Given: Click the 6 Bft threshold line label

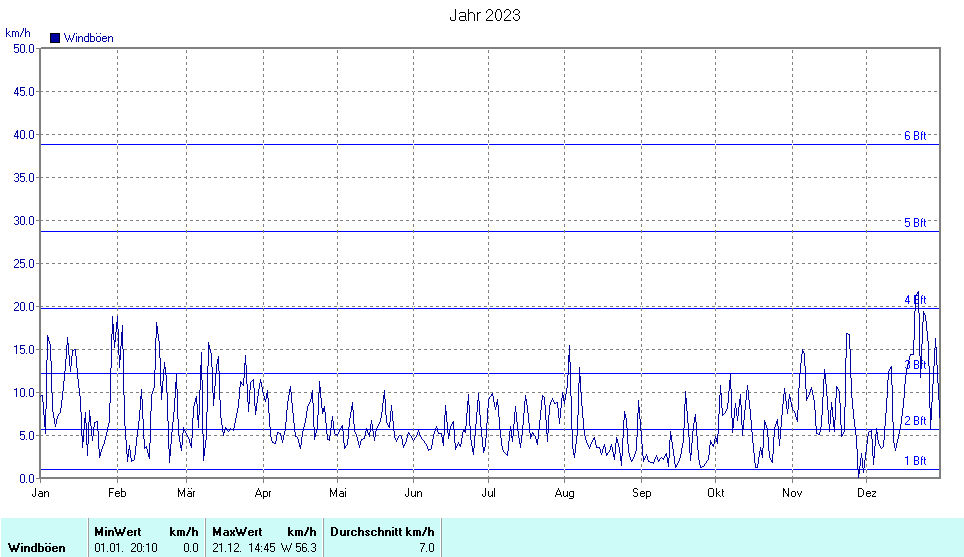Looking at the screenshot, I should pos(915,136).
